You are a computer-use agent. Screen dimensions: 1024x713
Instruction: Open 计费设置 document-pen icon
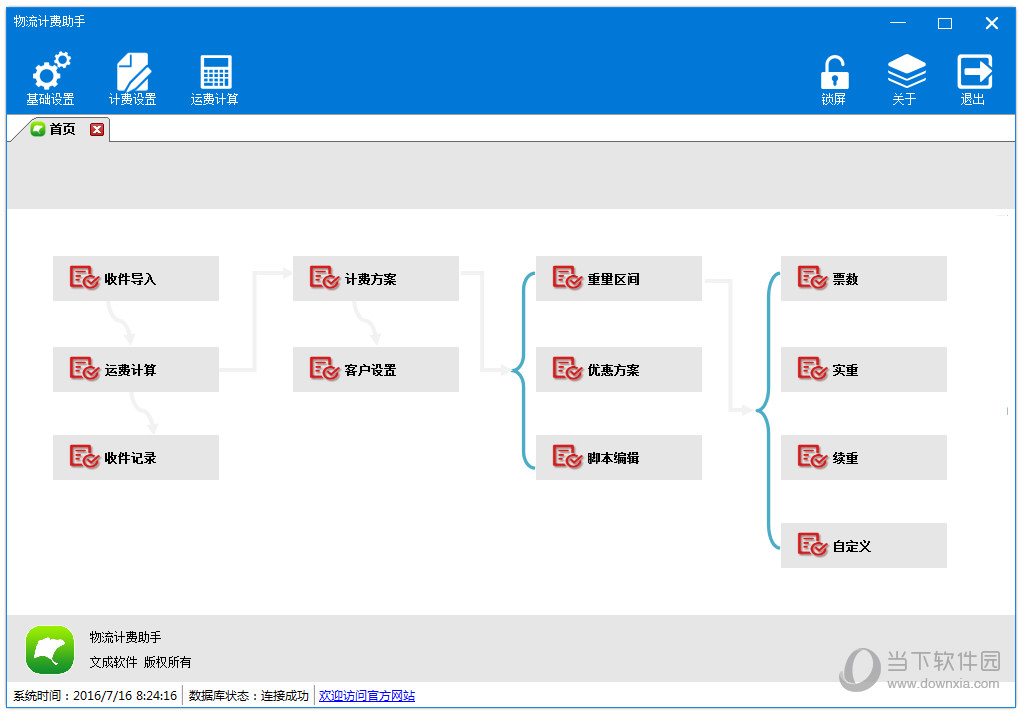point(133,71)
